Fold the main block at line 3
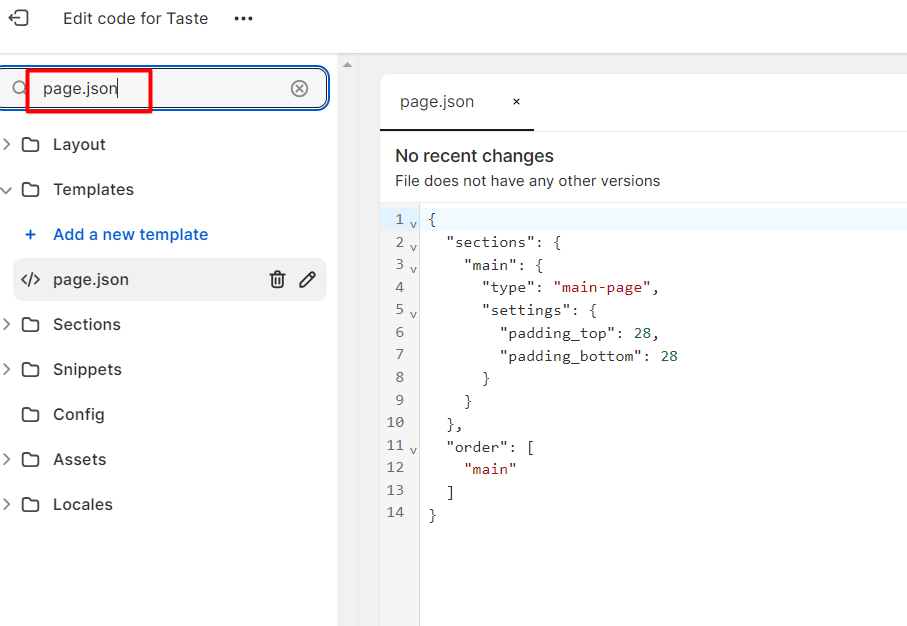 click(413, 269)
